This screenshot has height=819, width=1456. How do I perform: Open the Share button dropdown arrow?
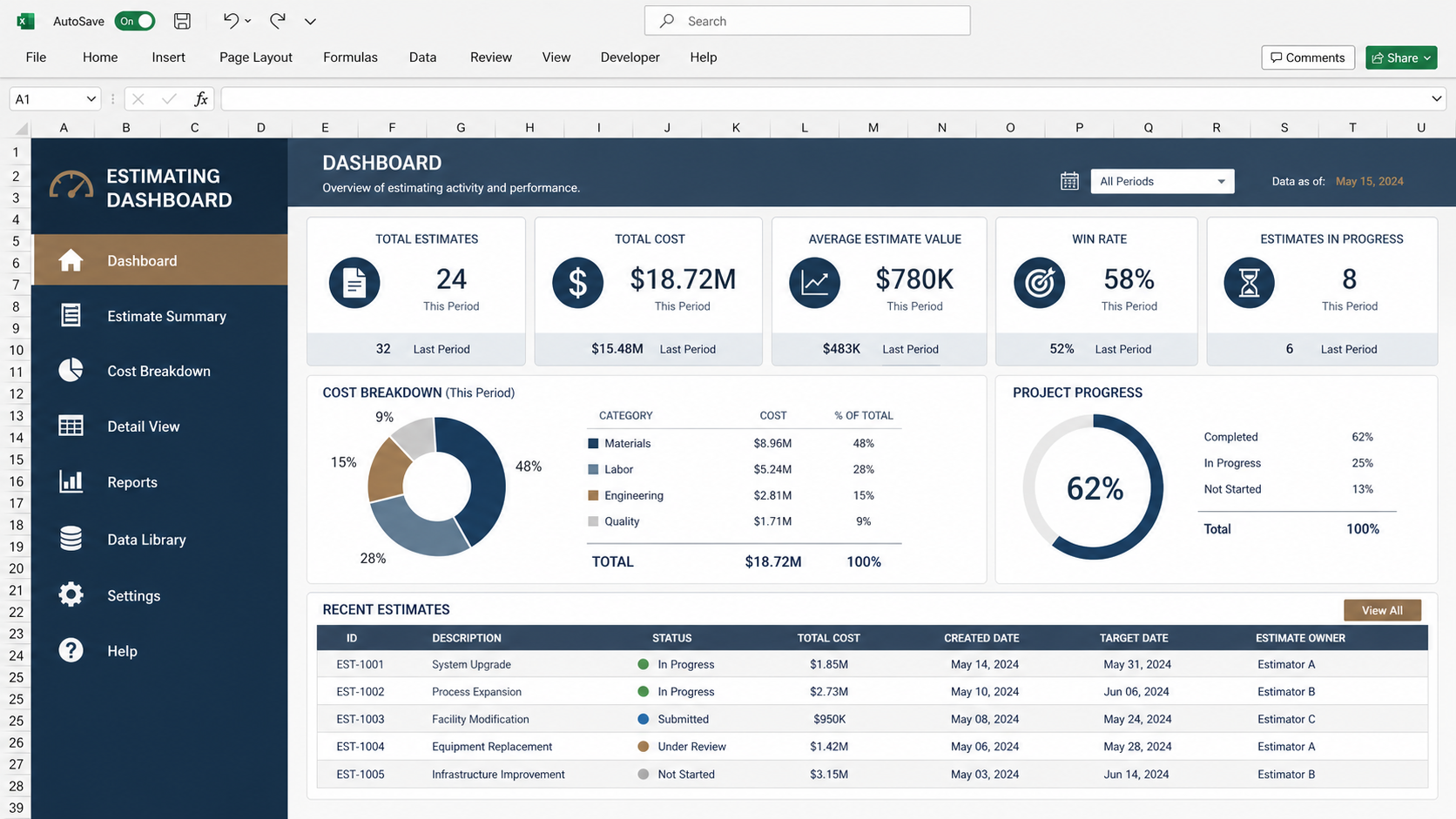(x=1427, y=58)
